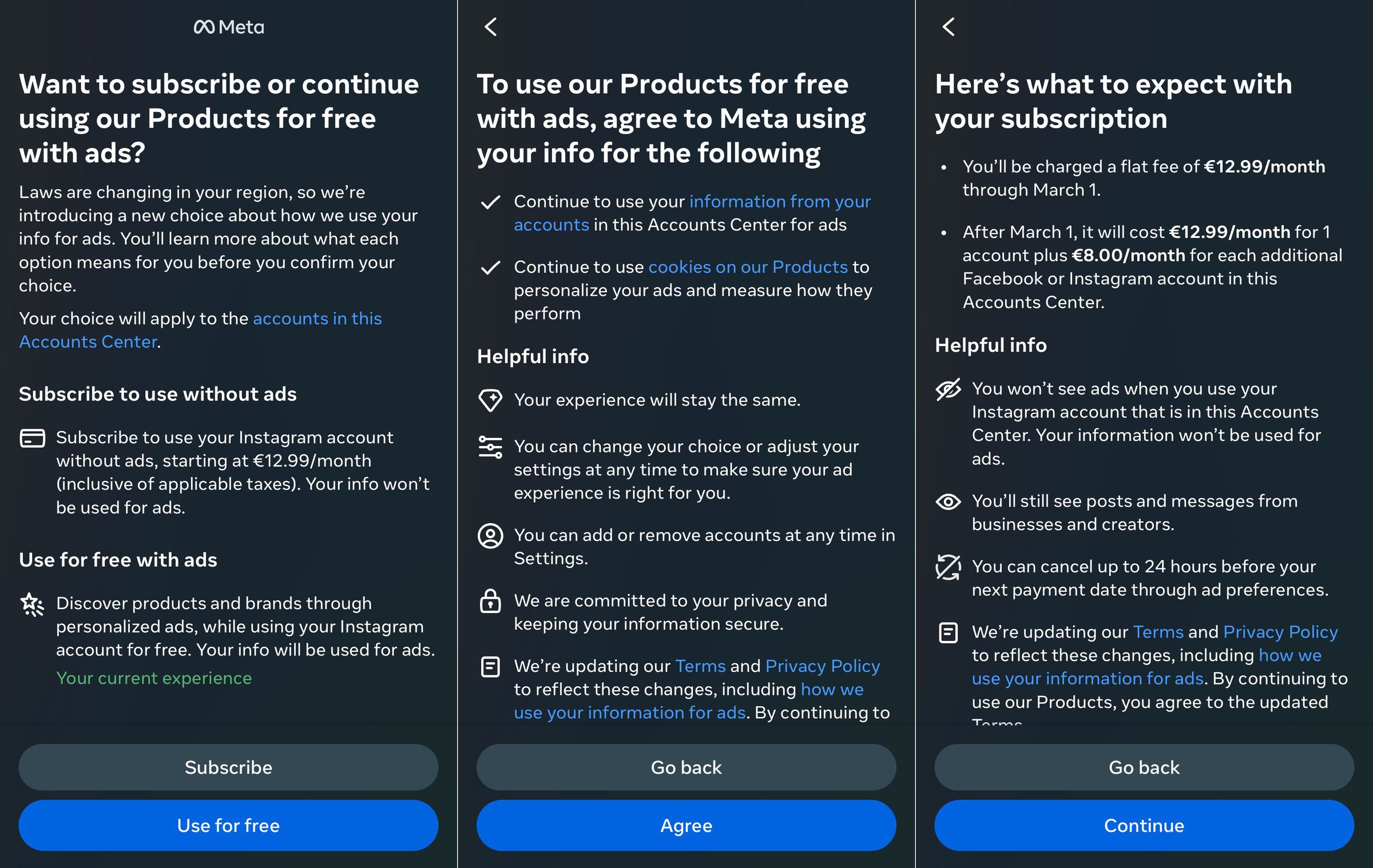Click the checkmark beside cookies consent item

(x=491, y=266)
